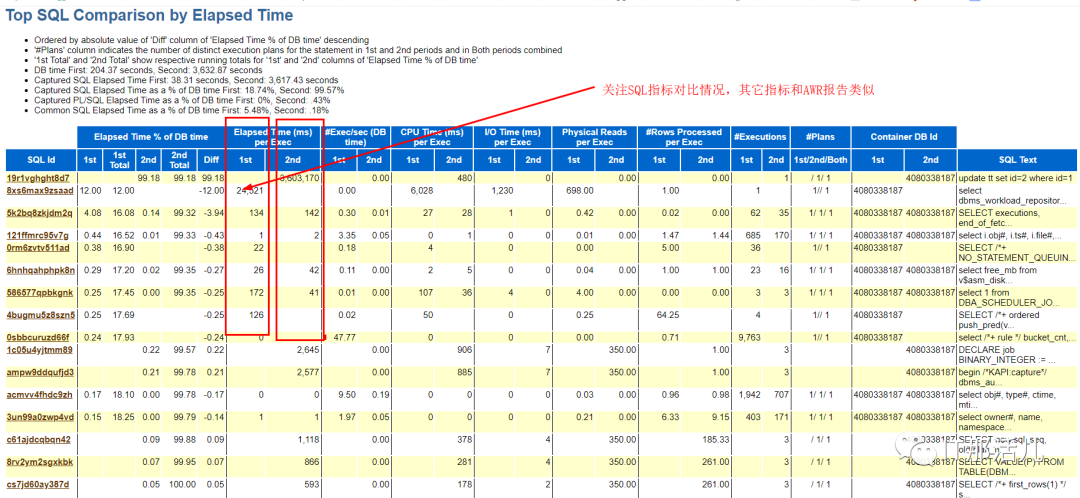Click the 121ffmrc95v7g SQL Id link
The height and width of the screenshot is (498, 1080).
39,236
